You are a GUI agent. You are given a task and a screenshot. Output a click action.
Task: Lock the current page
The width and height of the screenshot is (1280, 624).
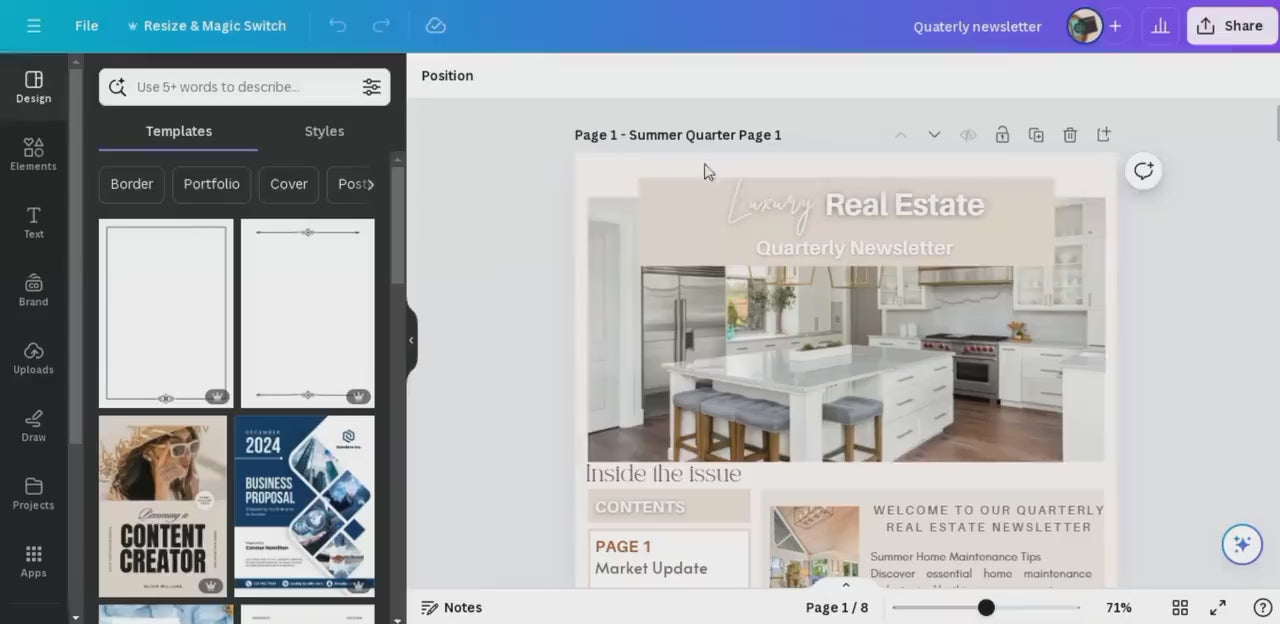(1002, 134)
